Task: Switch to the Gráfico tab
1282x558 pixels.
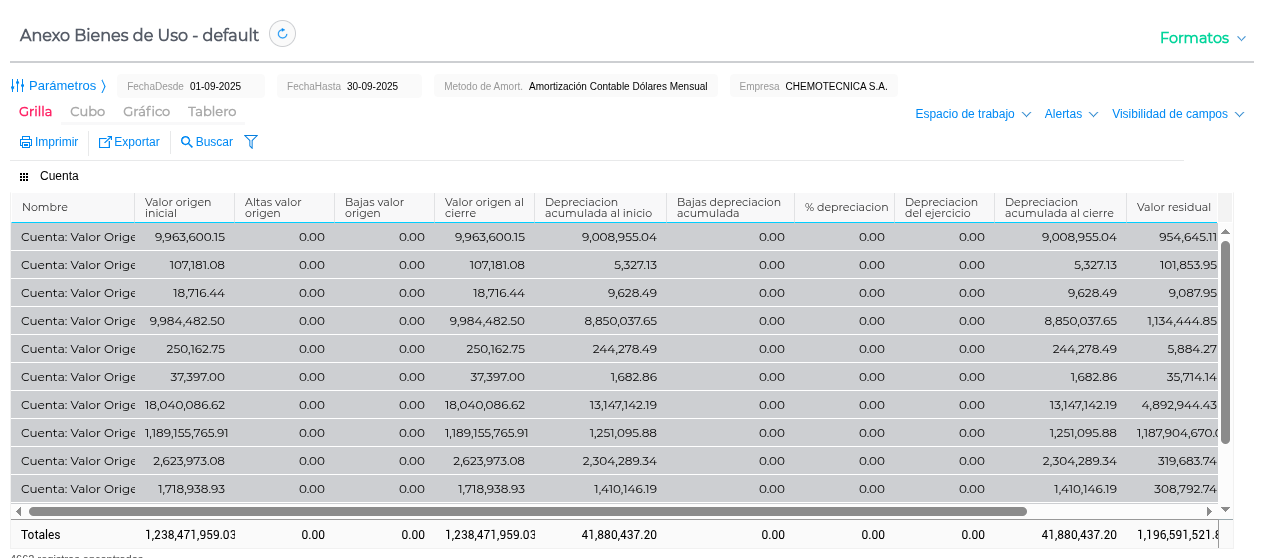Action: [146, 112]
